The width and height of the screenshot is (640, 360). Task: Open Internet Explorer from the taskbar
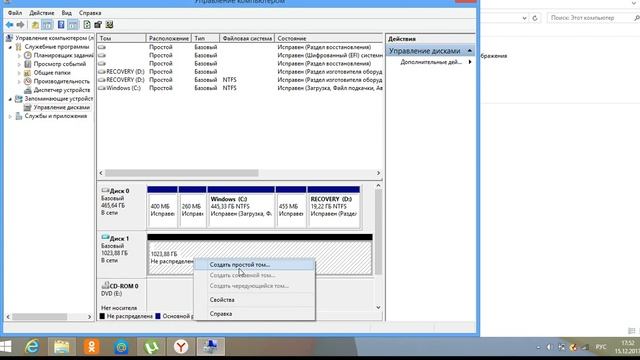point(32,347)
